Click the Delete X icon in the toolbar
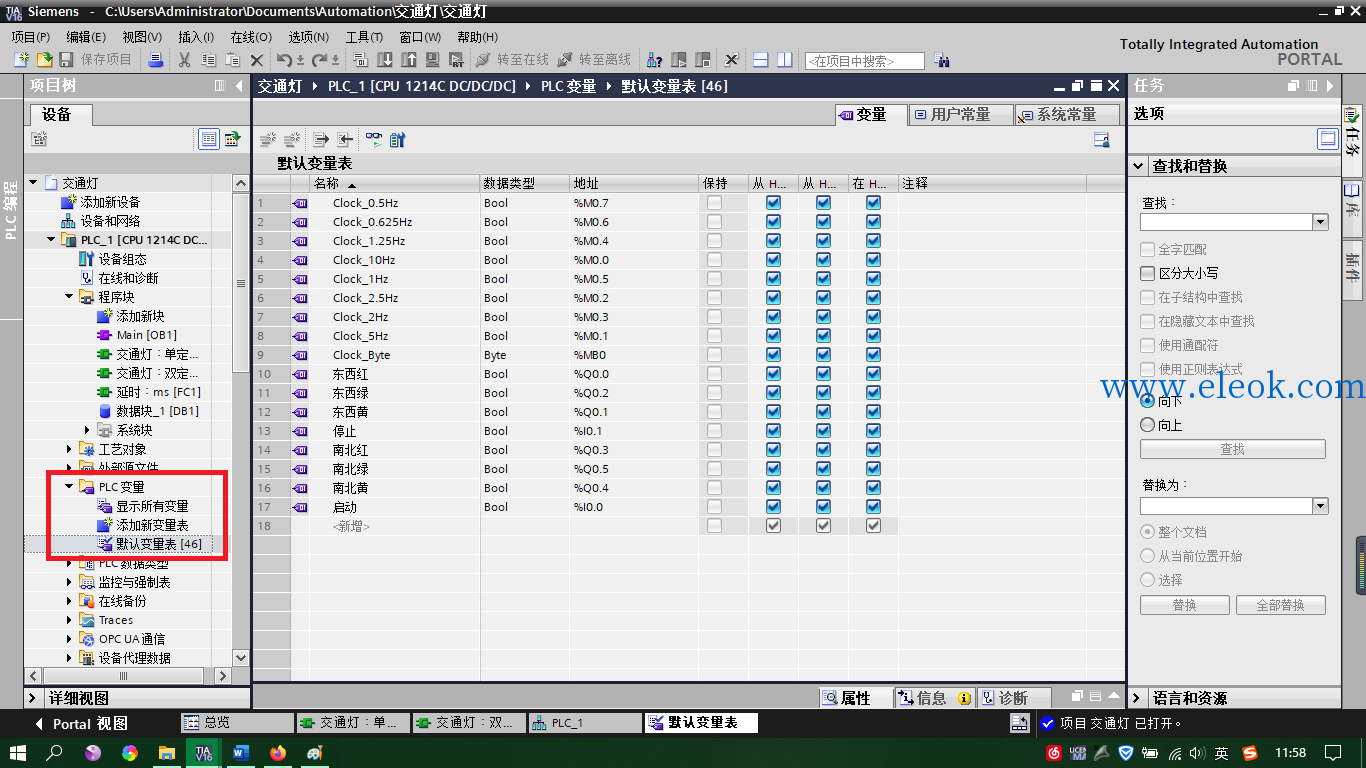The height and width of the screenshot is (768, 1366). [x=256, y=60]
